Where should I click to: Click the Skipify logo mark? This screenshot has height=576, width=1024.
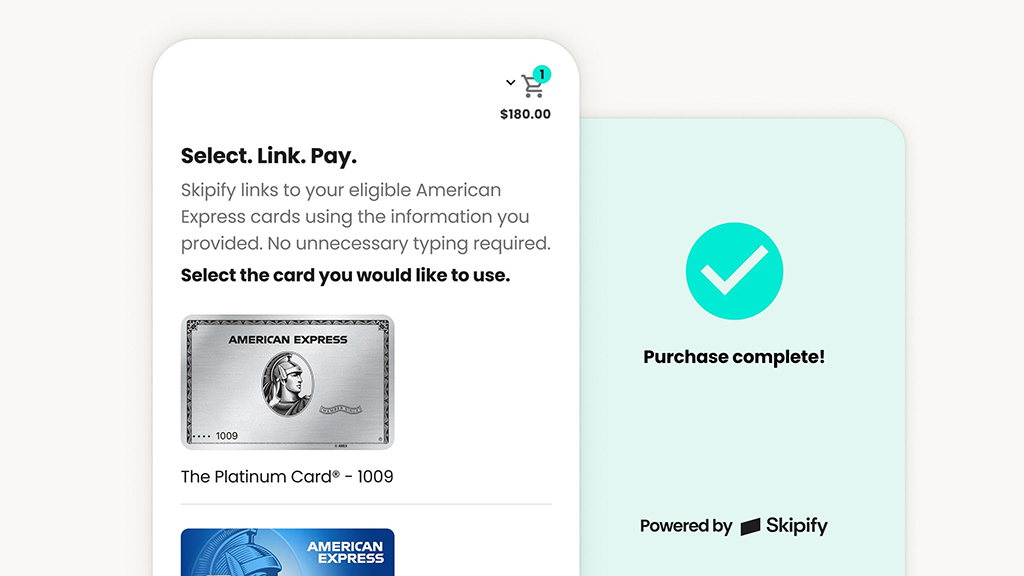(x=748, y=526)
